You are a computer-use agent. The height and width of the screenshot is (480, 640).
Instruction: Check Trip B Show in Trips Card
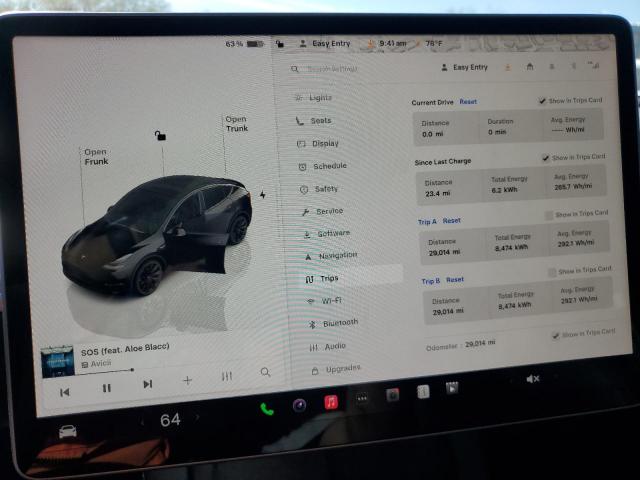(552, 272)
